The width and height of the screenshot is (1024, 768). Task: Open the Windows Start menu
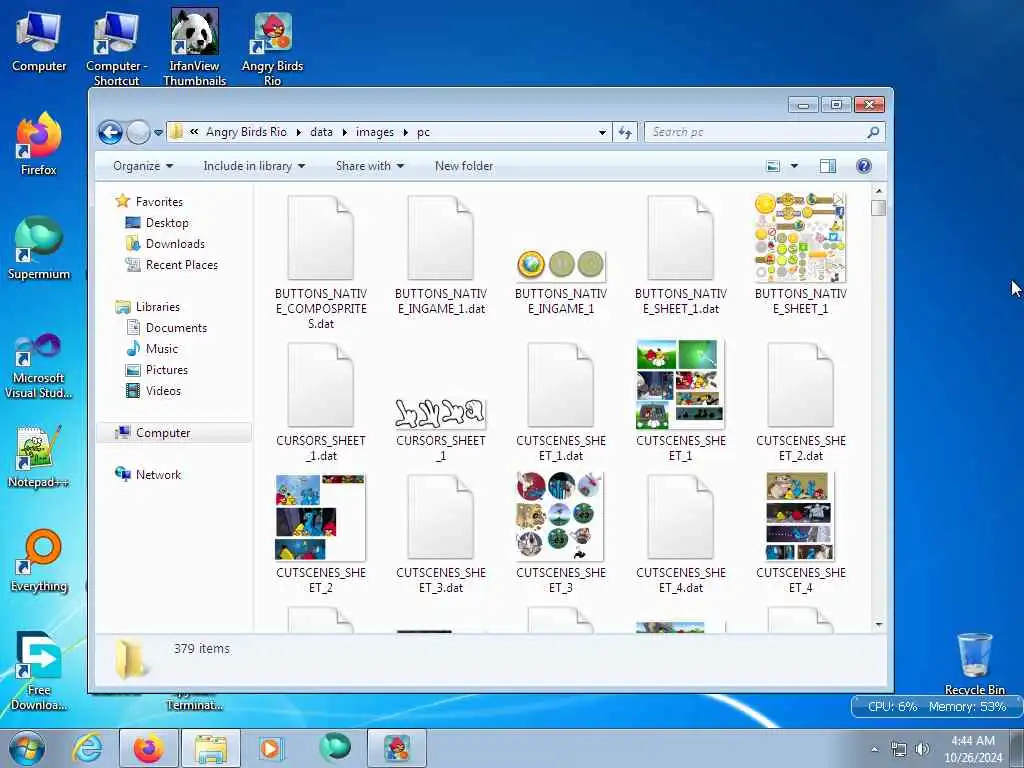pyautogui.click(x=27, y=748)
